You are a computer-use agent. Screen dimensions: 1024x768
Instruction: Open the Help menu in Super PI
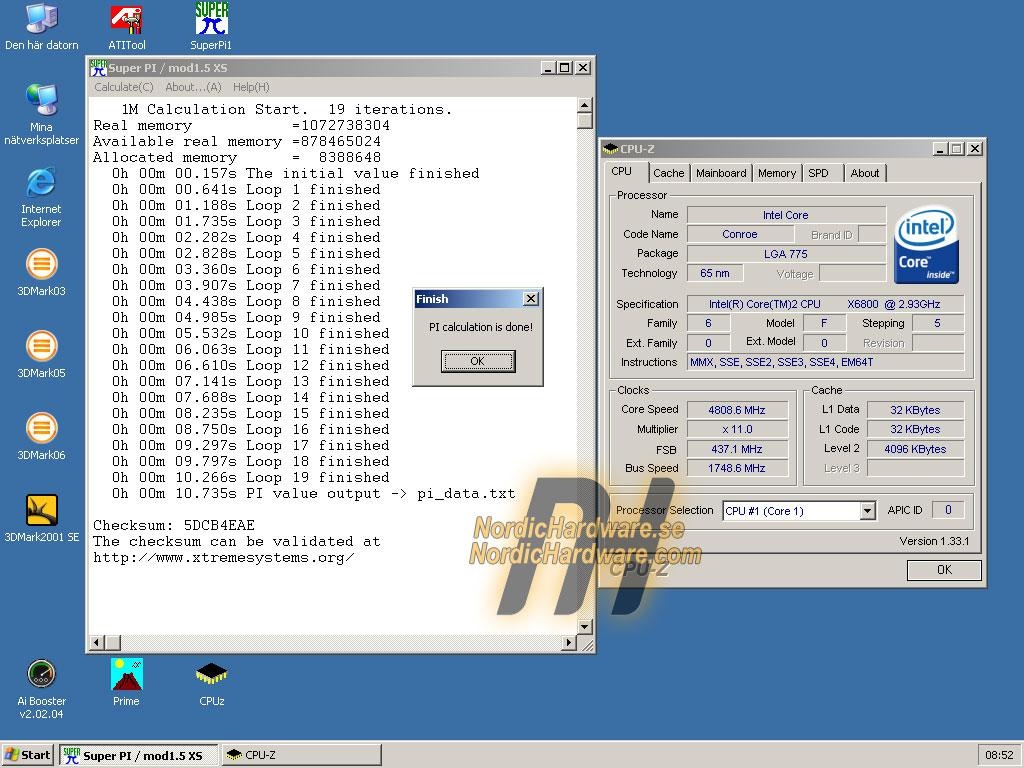250,87
